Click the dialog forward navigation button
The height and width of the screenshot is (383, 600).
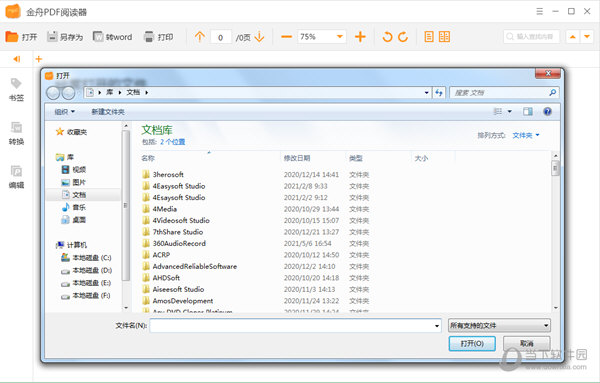[68, 93]
